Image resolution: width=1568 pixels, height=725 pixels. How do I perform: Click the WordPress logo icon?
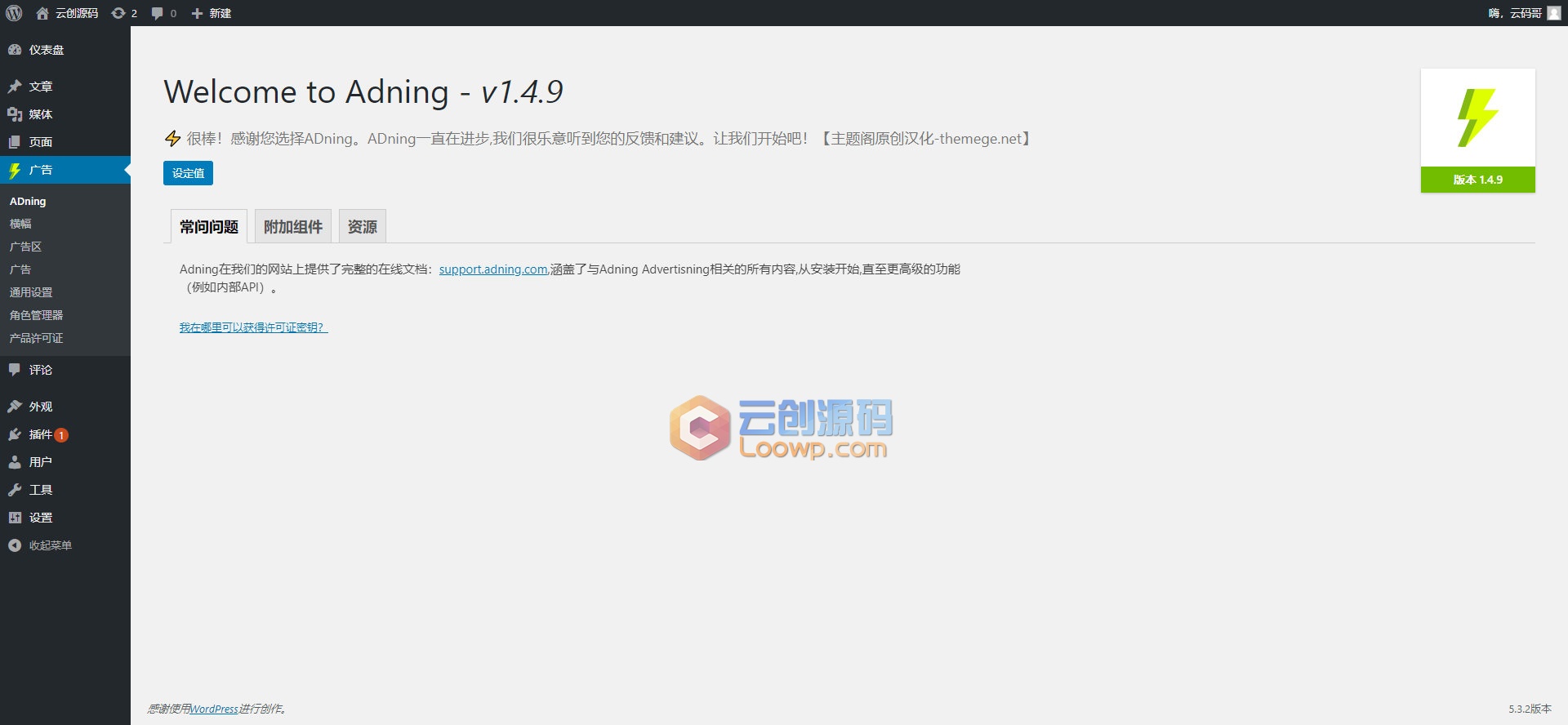pos(14,13)
